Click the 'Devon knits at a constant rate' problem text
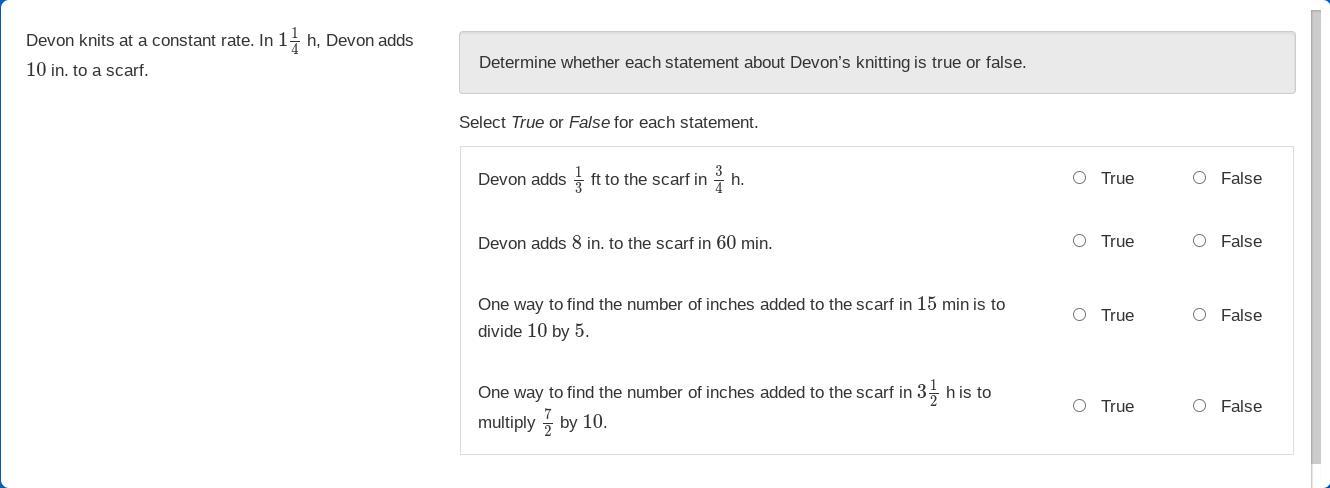The height and width of the screenshot is (488, 1330). 150,41
